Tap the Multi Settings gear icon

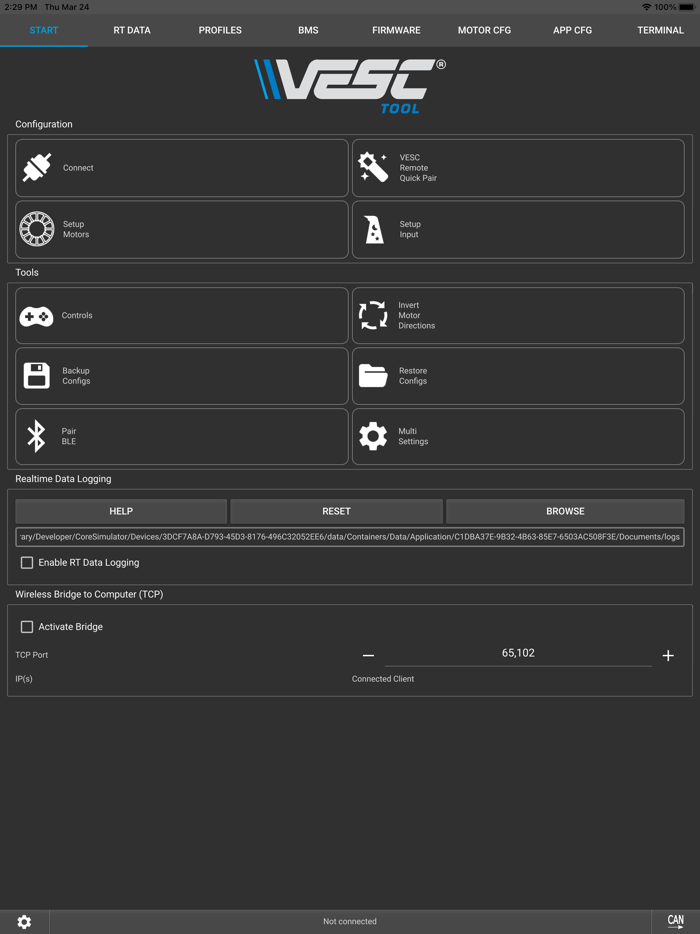point(374,436)
